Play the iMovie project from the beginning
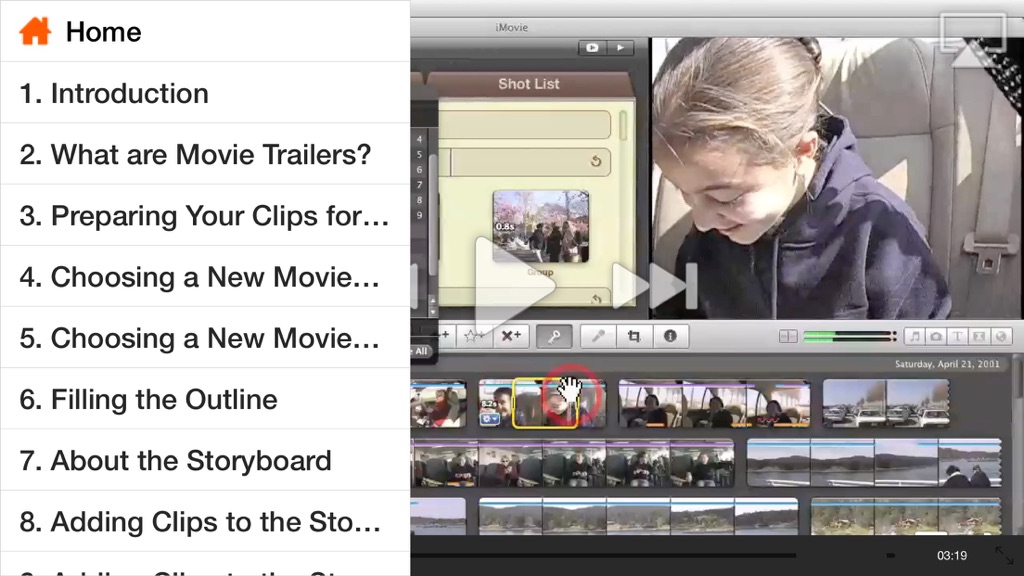1024x576 pixels. coord(620,48)
